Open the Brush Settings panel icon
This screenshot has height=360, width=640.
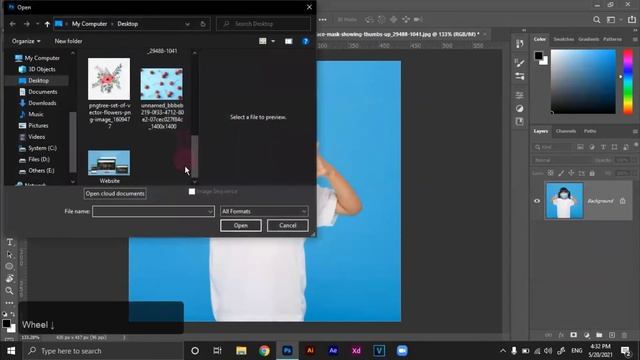point(520,76)
